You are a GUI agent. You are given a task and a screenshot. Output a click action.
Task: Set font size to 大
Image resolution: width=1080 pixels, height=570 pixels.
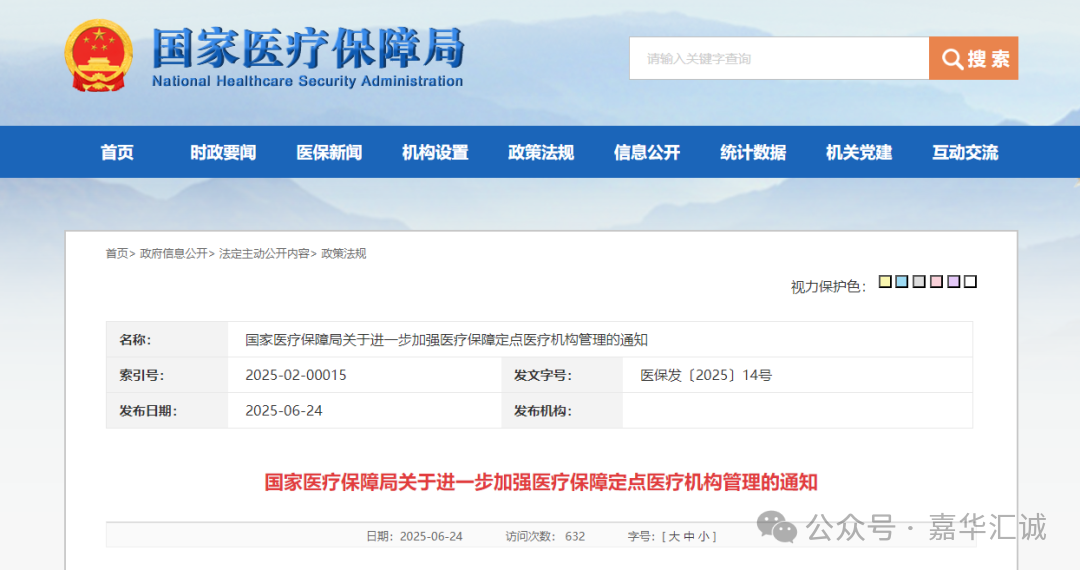point(674,536)
